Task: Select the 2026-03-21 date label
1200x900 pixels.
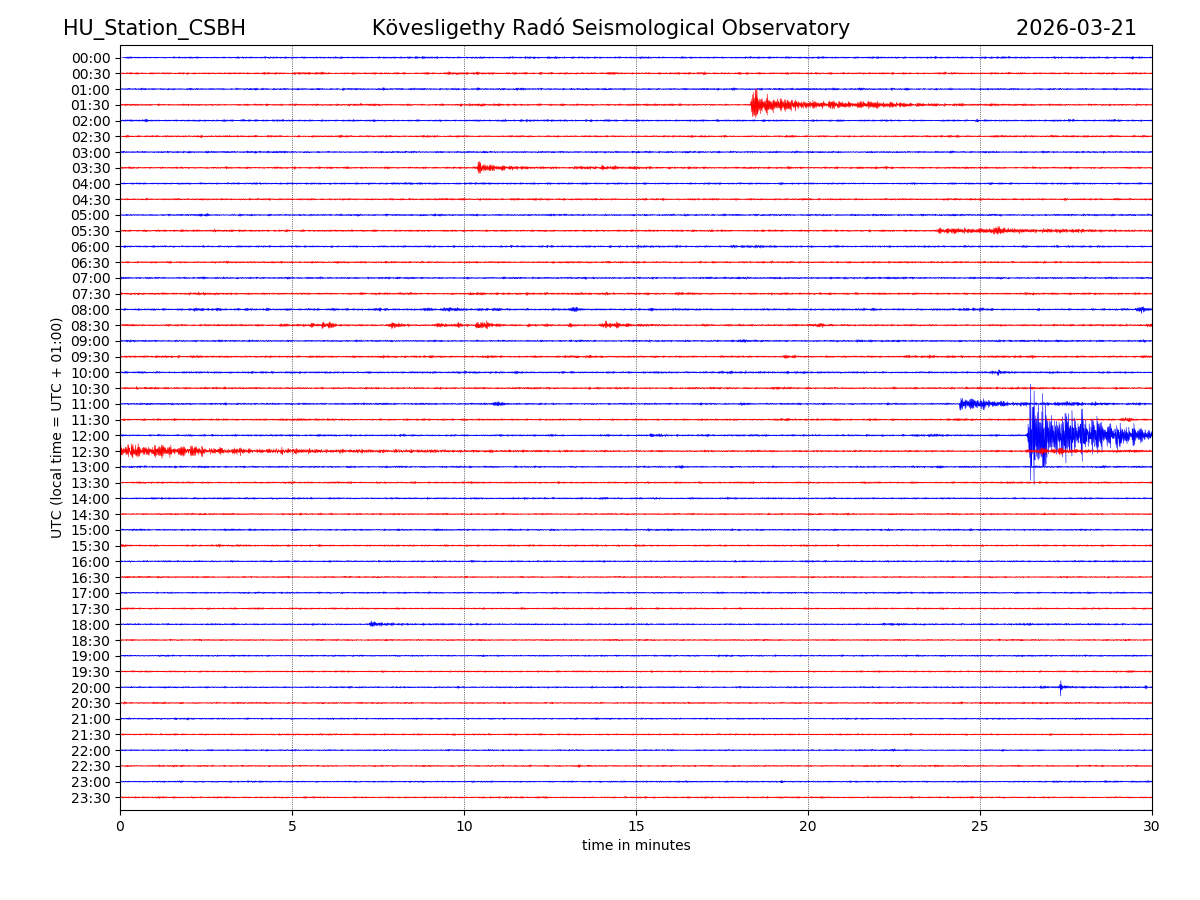Action: (1076, 29)
